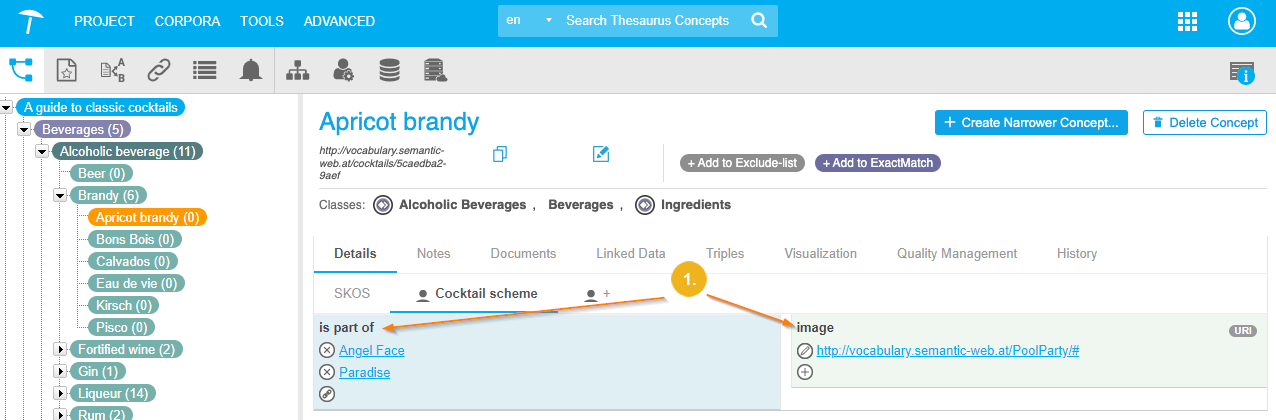Expand the Fortified wine node
Viewport: 1276px width, 420px height.
[60, 350]
